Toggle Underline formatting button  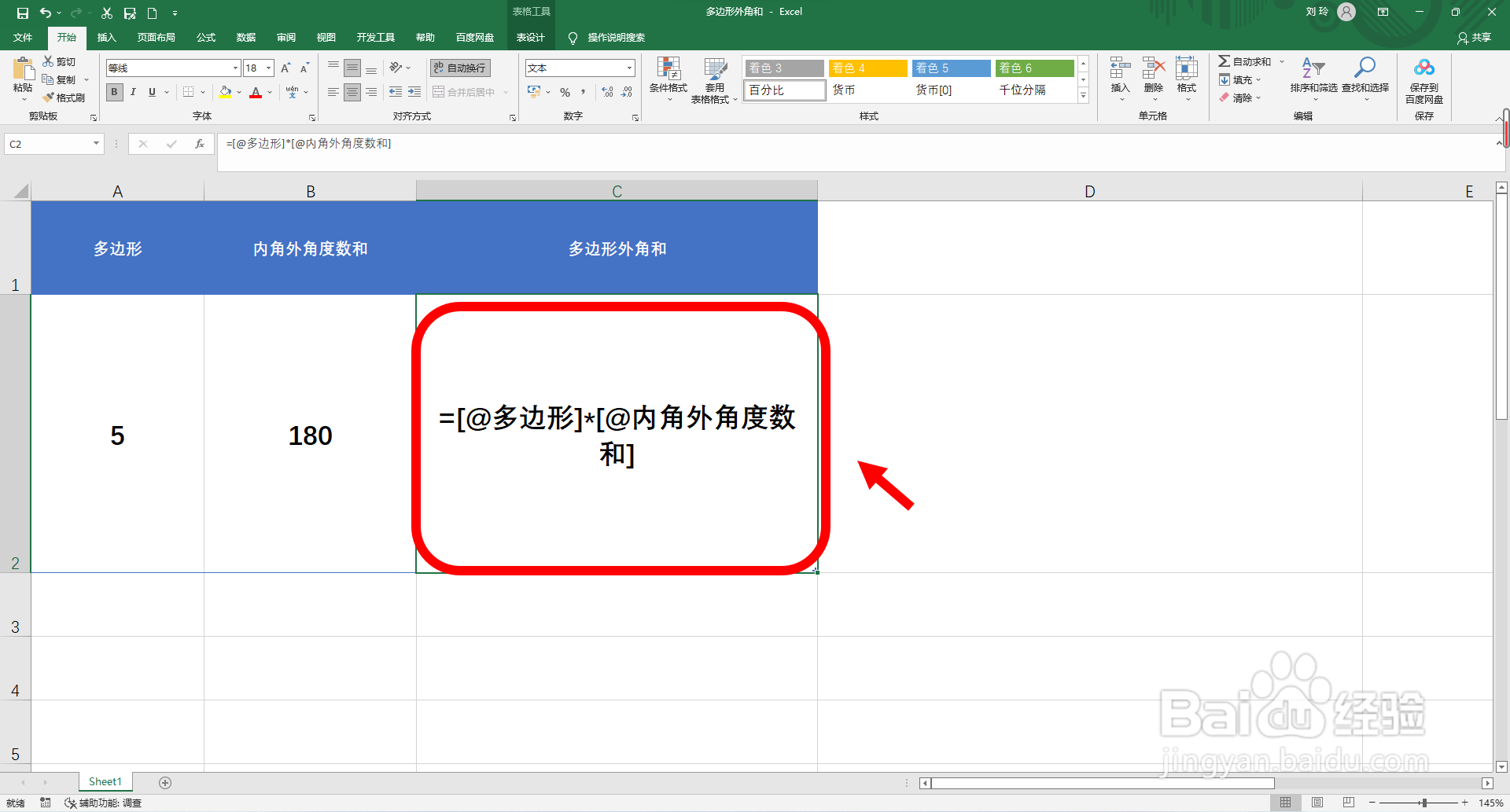click(x=152, y=92)
